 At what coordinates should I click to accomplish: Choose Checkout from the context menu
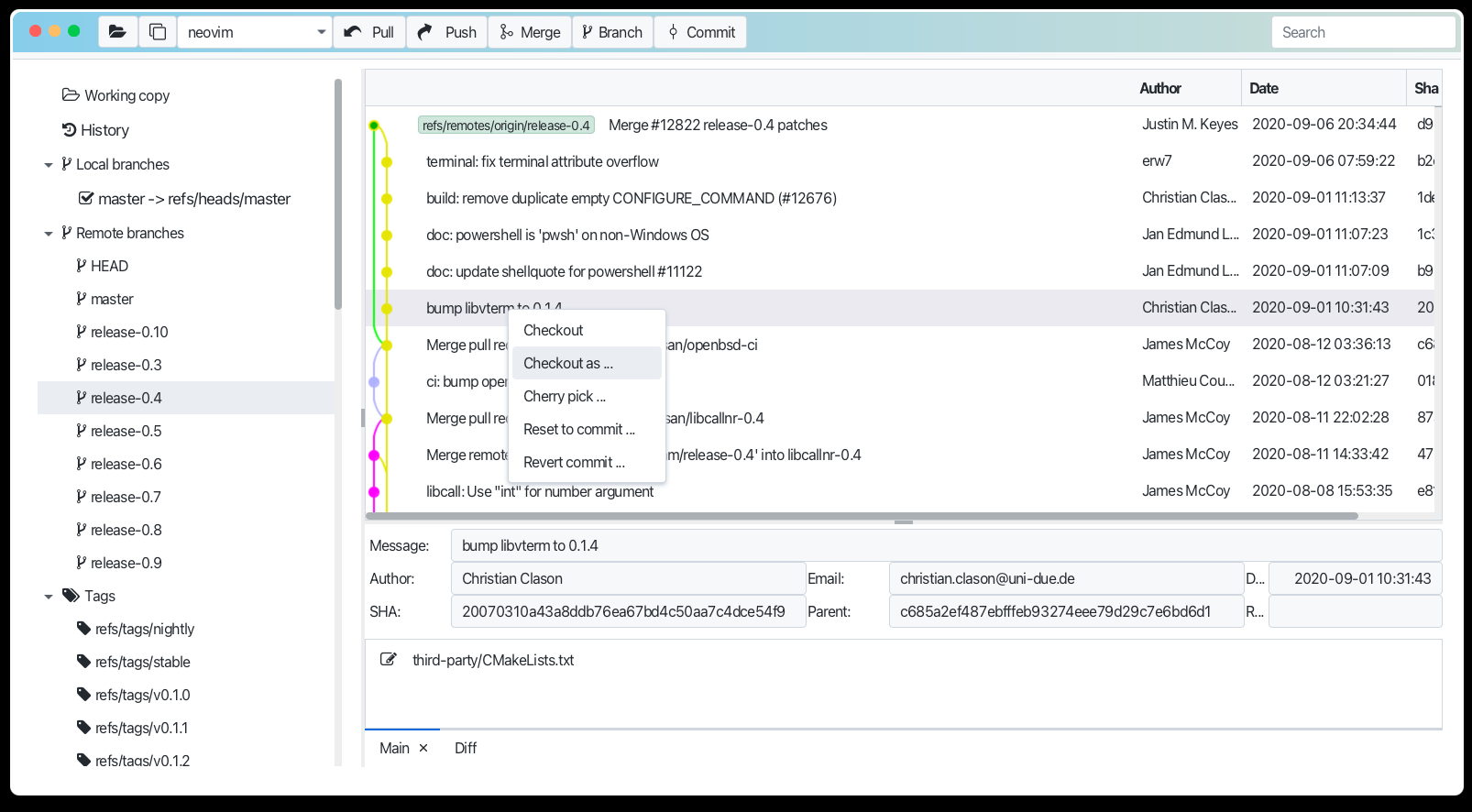click(x=587, y=330)
